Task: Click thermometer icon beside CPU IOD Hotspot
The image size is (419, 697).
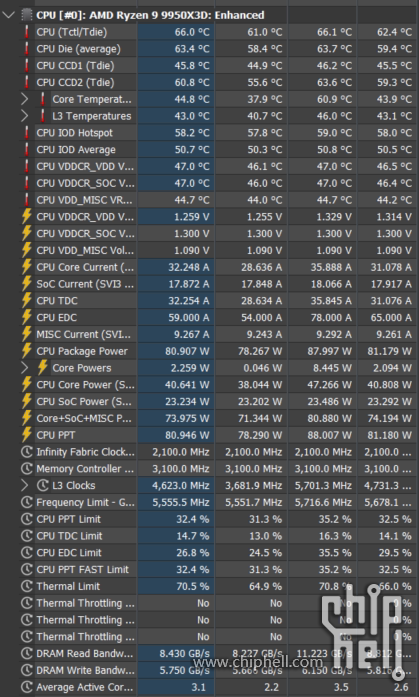Action: tap(27, 133)
